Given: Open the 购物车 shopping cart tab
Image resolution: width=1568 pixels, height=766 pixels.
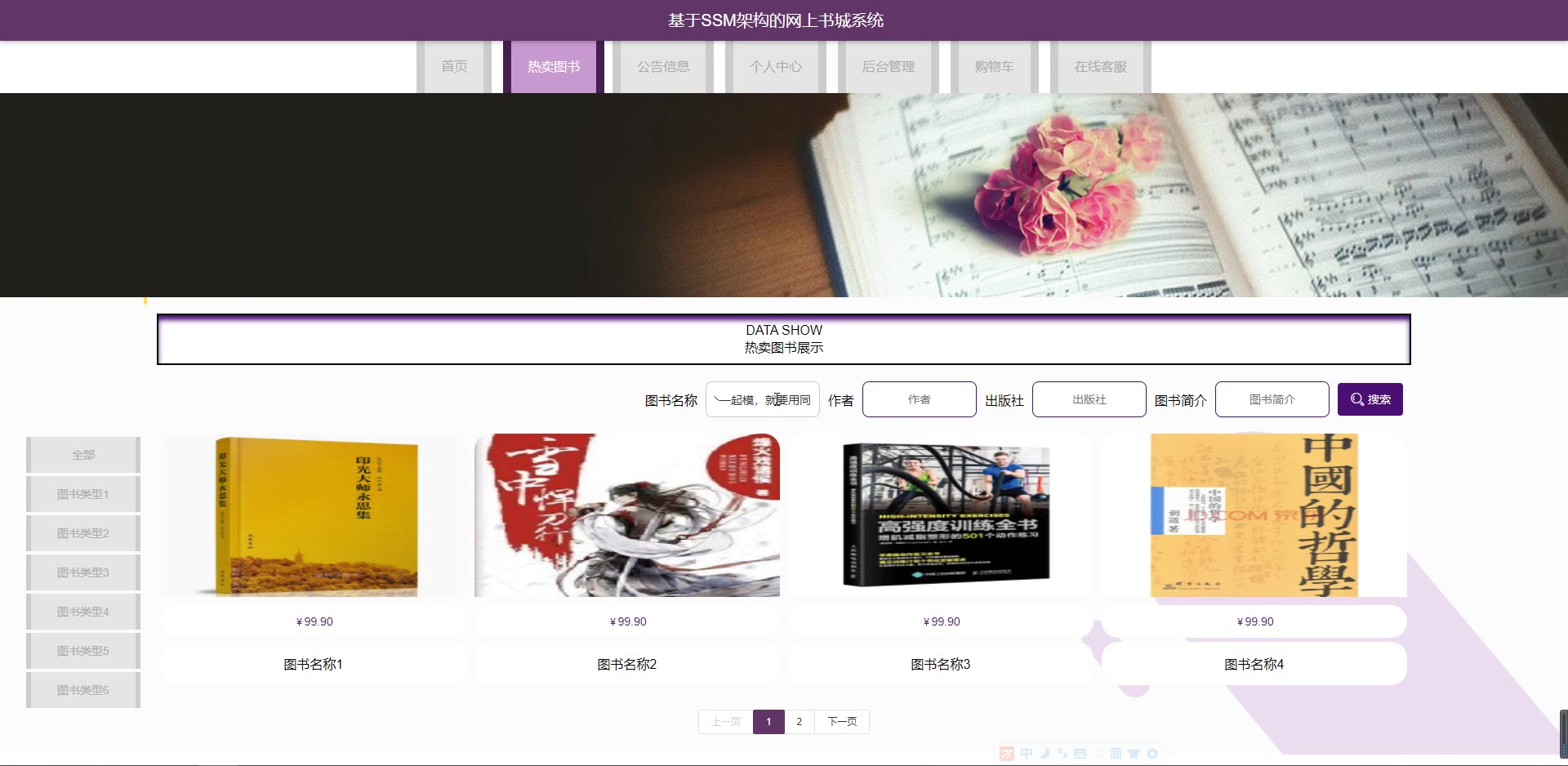Looking at the screenshot, I should point(995,67).
